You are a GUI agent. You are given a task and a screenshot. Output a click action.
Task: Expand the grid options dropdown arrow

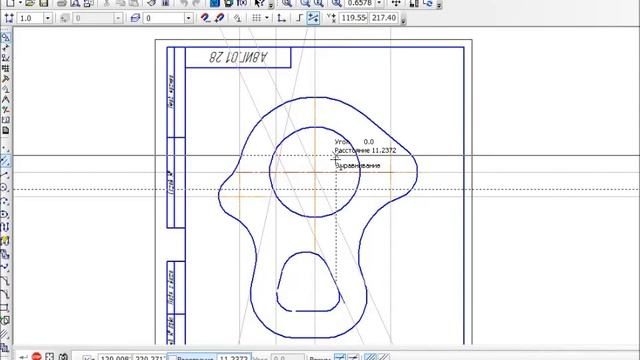(x=267, y=18)
